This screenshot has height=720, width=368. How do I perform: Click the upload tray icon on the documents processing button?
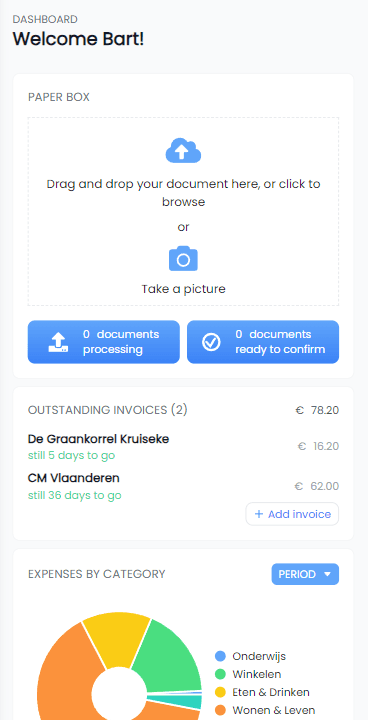click(58, 342)
